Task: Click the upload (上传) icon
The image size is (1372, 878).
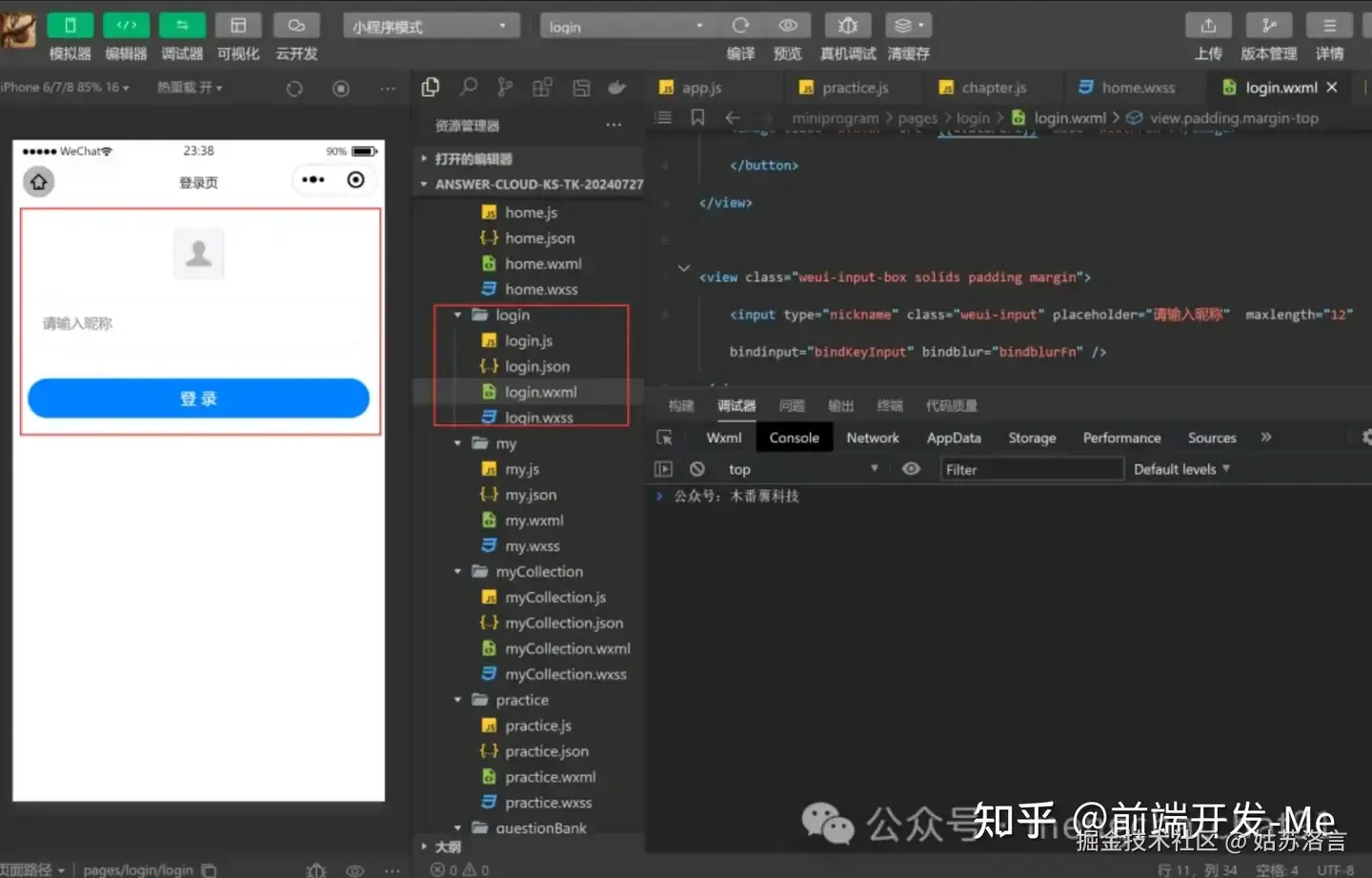Action: point(1208,26)
